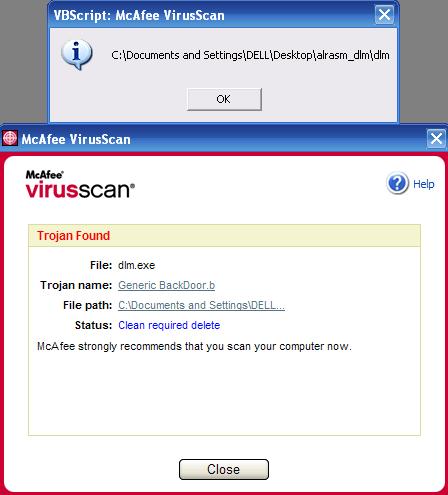Click the McAfee red shield title bar icon
Viewport: 448px width, 495px height.
[x=10, y=138]
